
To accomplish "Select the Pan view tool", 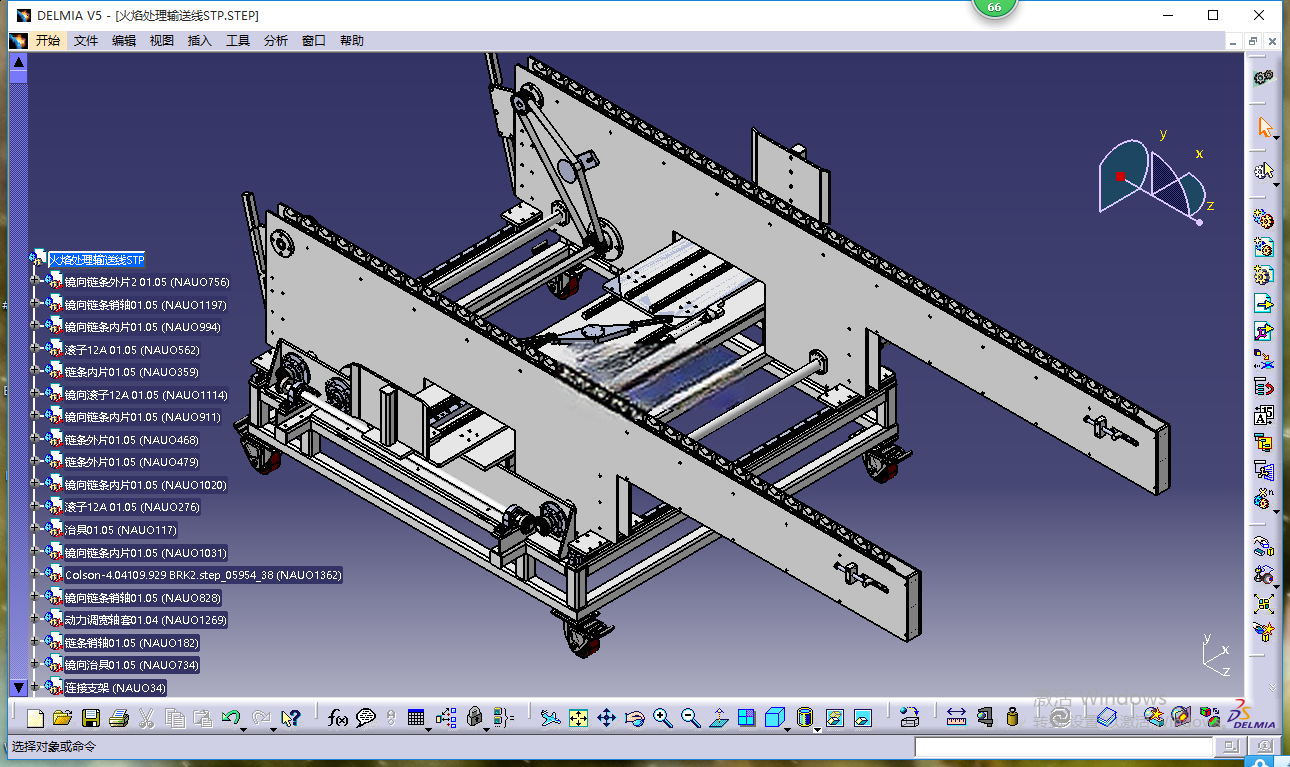I will tap(606, 717).
